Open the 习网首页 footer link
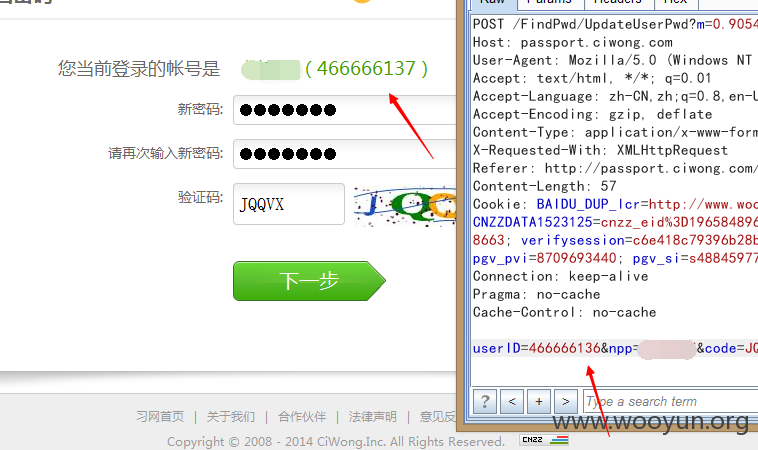Viewport: 758px width, 450px height. click(160, 416)
